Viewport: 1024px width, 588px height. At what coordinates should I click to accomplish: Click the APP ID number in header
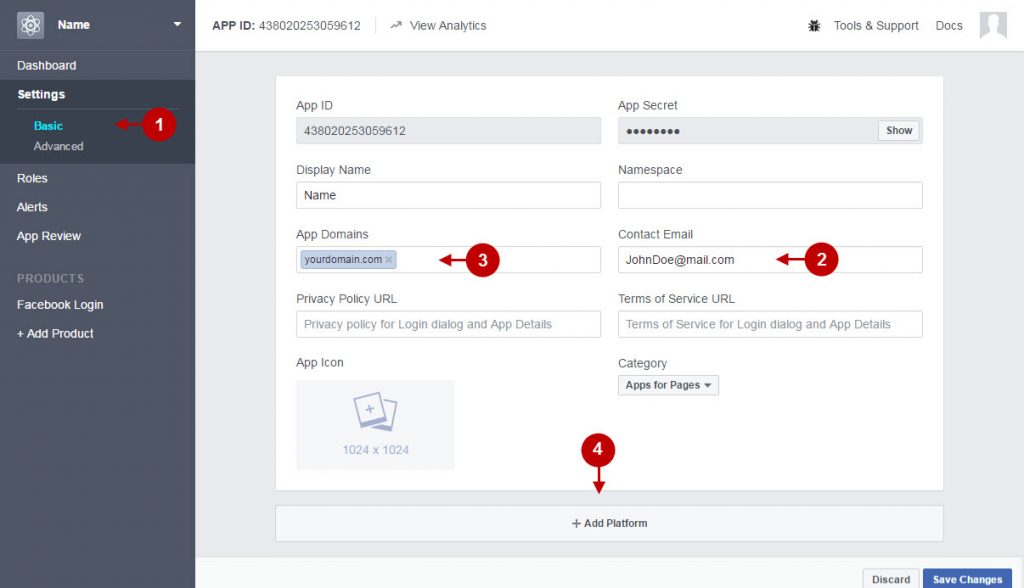pyautogui.click(x=310, y=25)
